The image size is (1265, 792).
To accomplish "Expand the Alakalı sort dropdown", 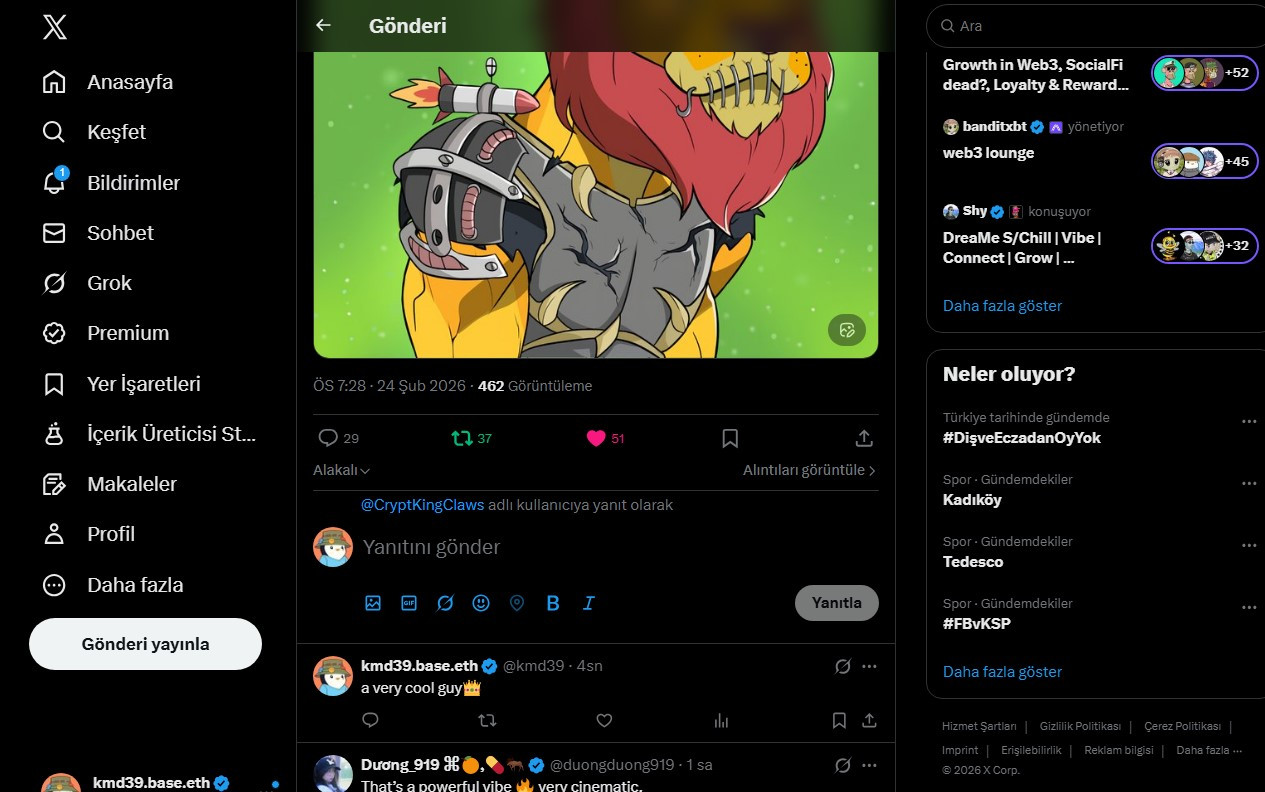I will 342,470.
